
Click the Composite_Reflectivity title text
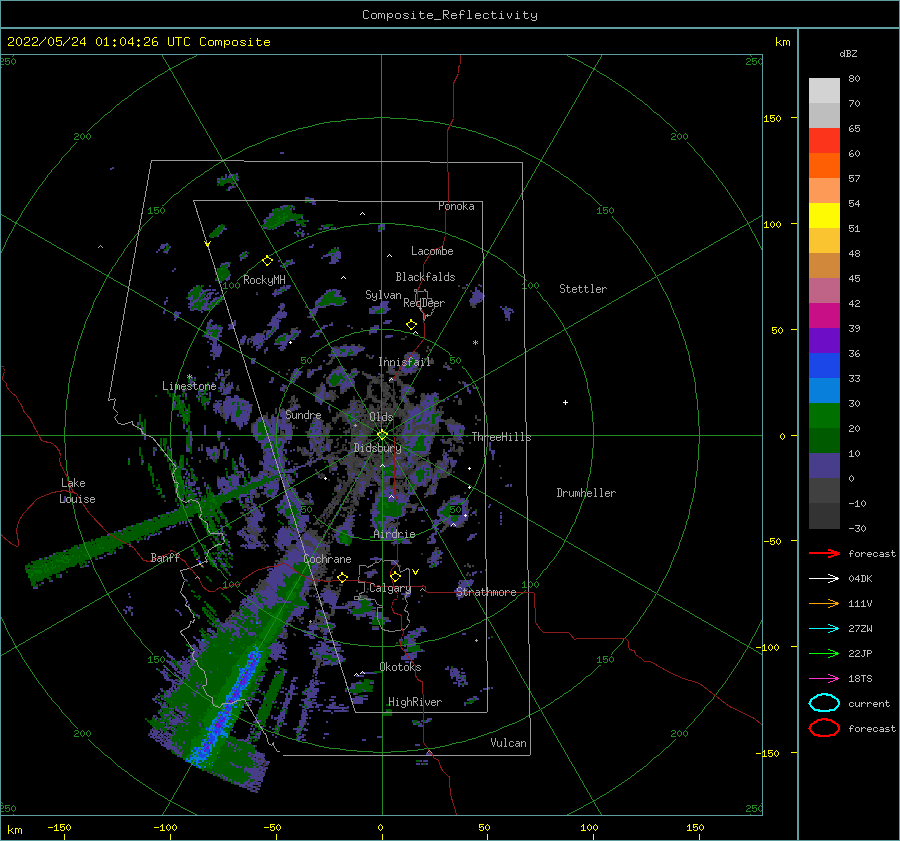tap(450, 15)
